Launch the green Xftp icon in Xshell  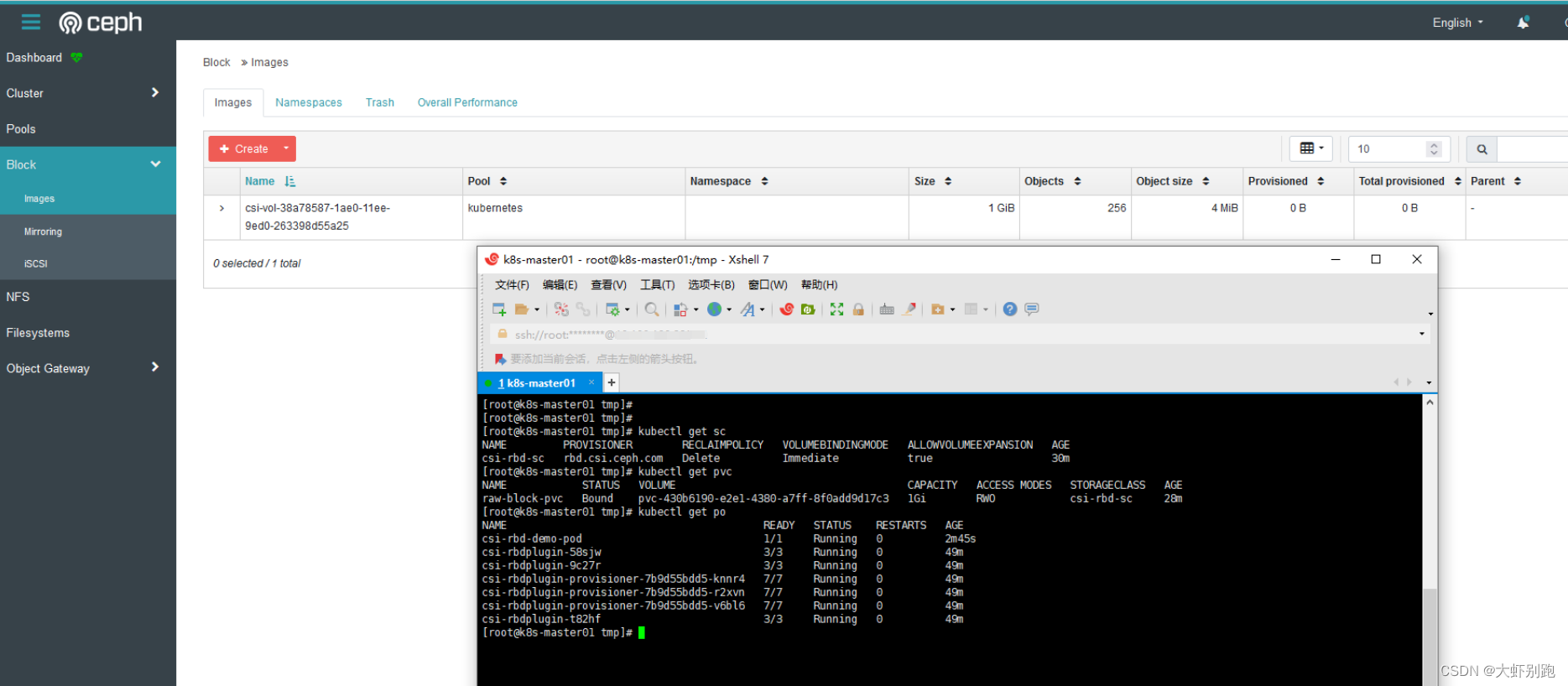(808, 309)
